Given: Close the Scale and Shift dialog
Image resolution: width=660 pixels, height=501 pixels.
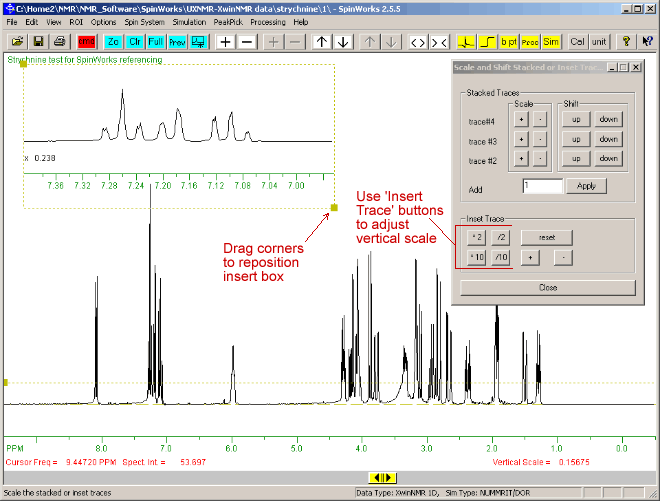Looking at the screenshot, I should coord(548,288).
